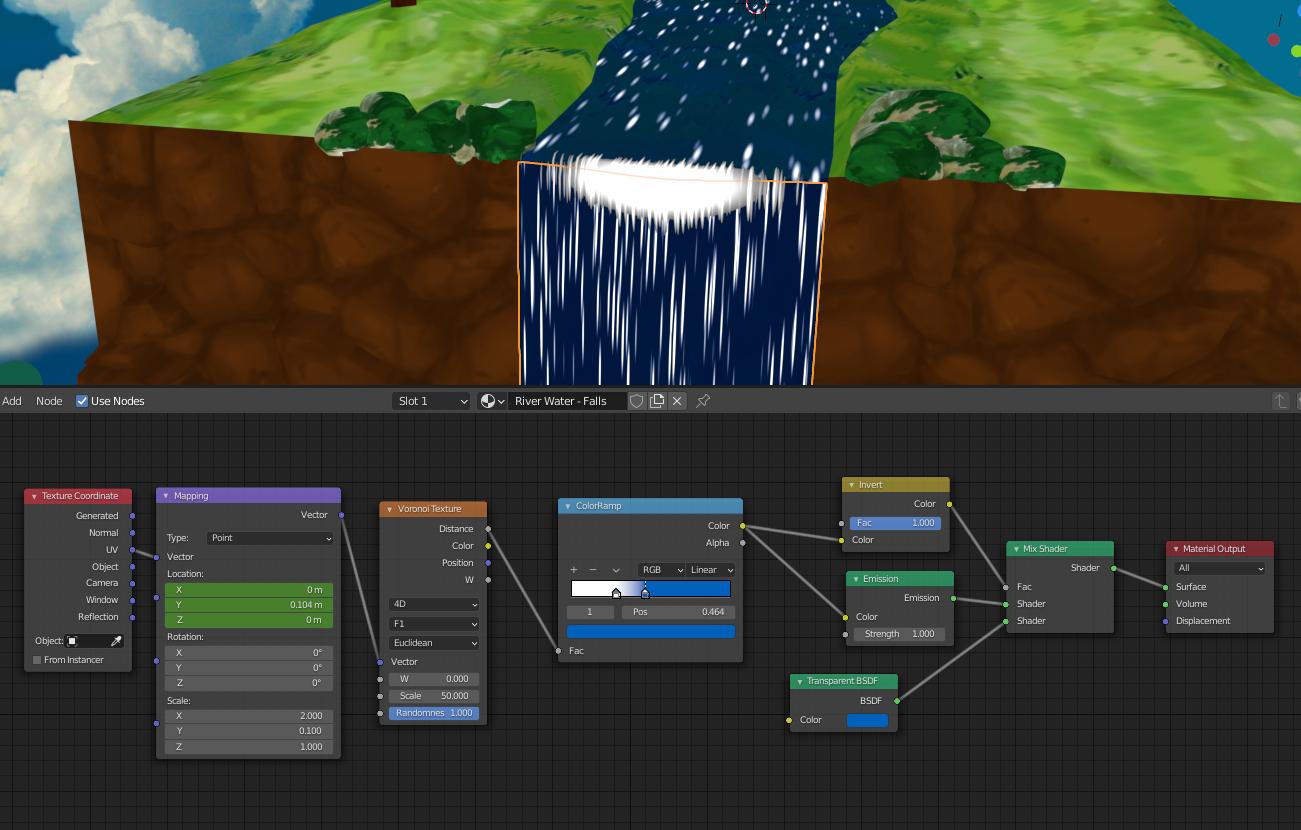Select the white ColorRamp stop handle
The image size is (1301, 830).
(616, 593)
